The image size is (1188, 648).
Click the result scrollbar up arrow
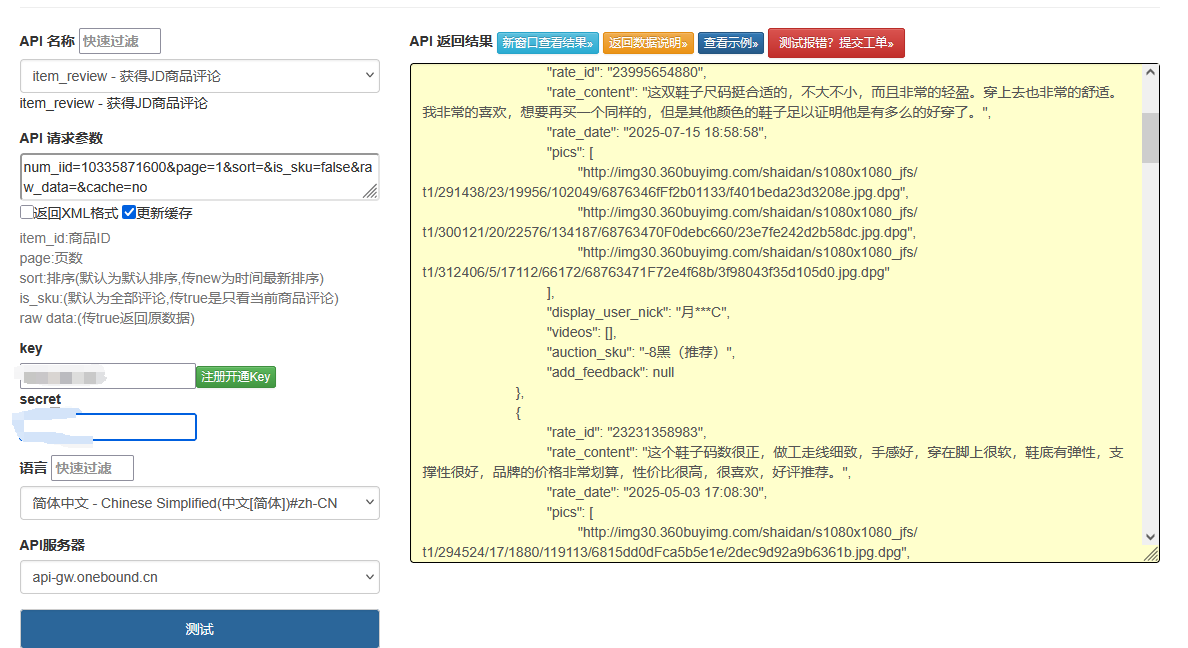point(1150,73)
